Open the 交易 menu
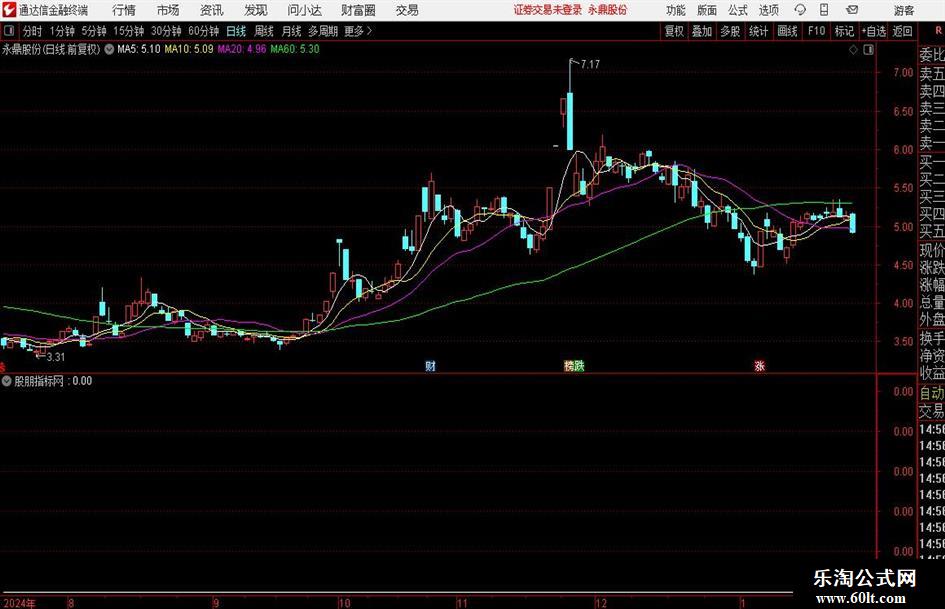Screen dimensions: 945x609 (407, 10)
